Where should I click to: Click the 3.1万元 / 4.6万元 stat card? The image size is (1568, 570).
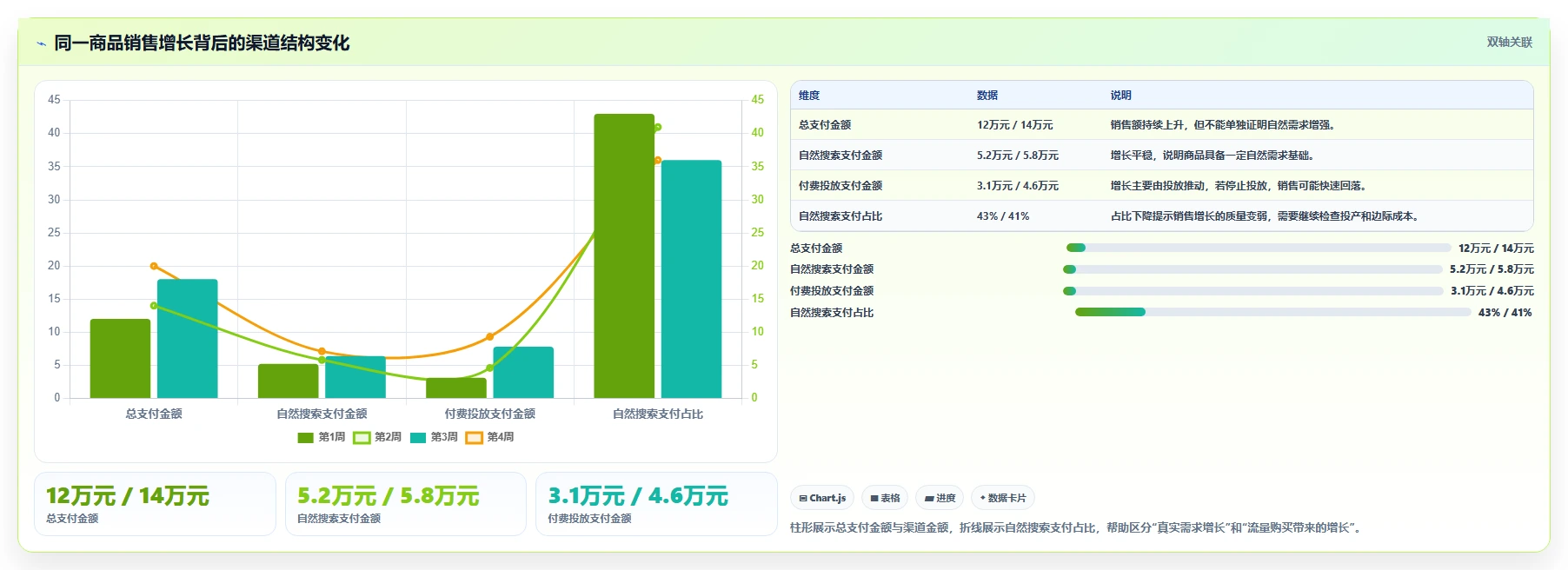point(656,504)
